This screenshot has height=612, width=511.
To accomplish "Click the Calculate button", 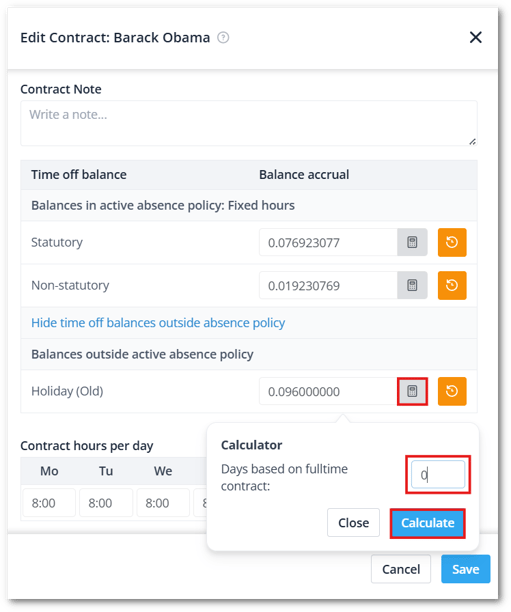I will point(428,523).
